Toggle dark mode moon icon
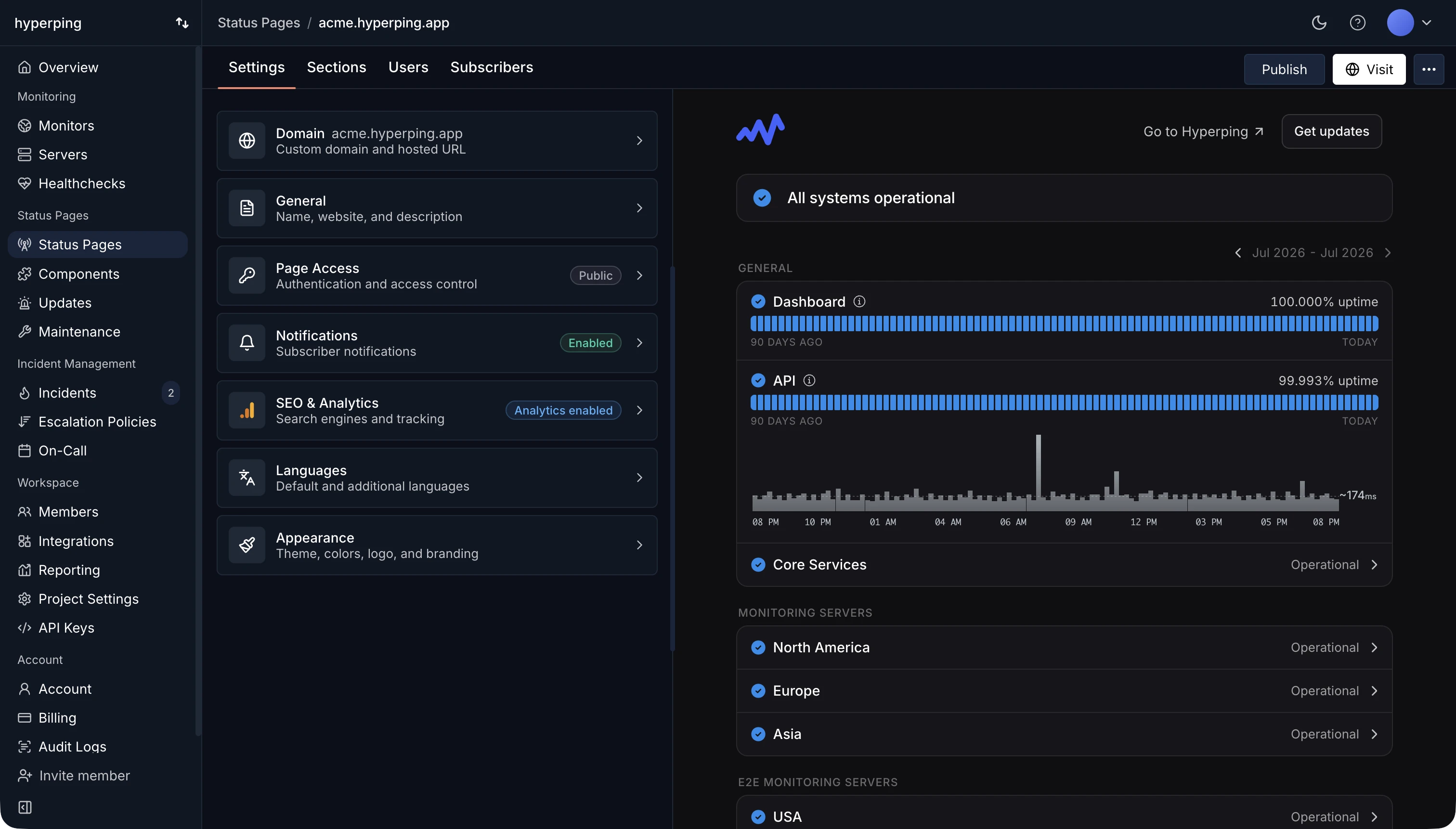 point(1319,23)
